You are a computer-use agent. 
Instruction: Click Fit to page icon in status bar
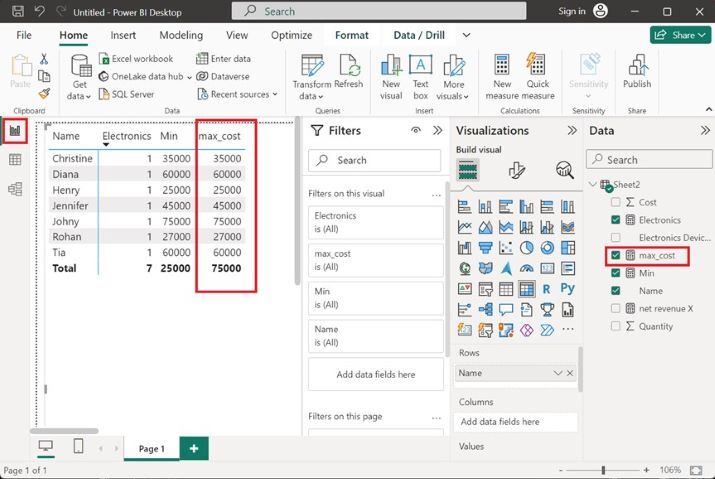pyautogui.click(x=696, y=470)
